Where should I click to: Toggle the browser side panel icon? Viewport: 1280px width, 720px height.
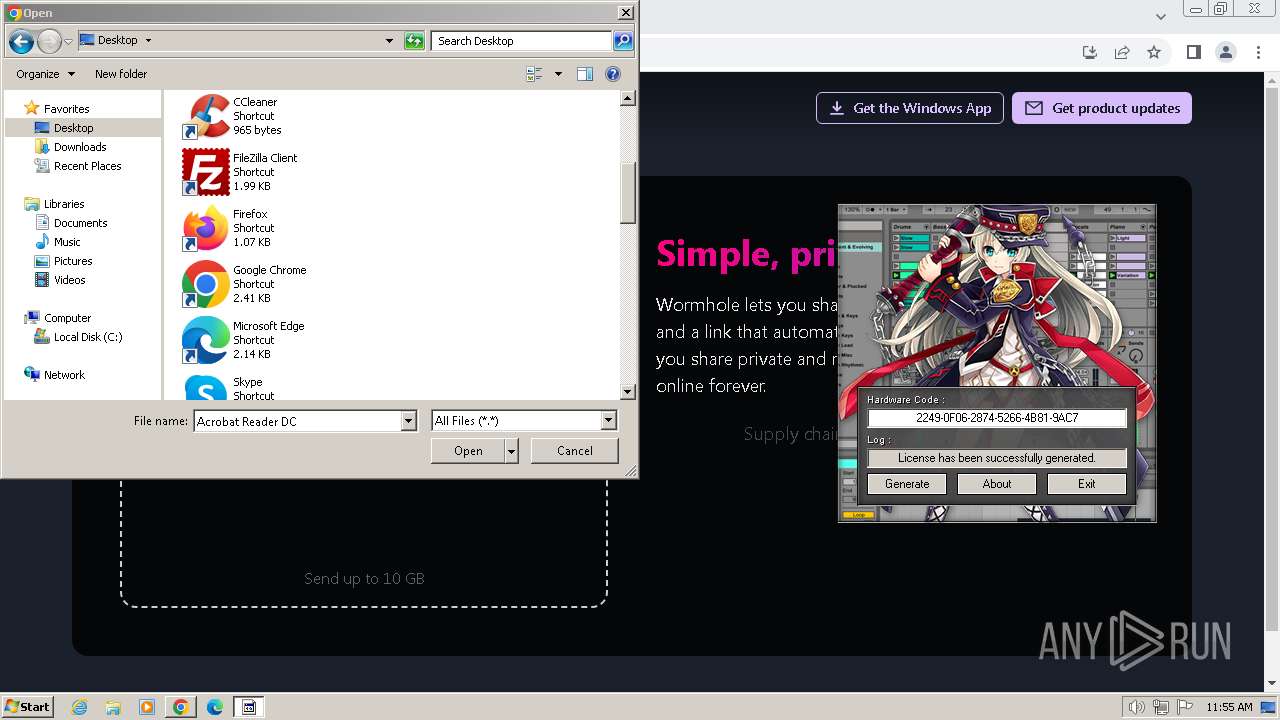1193,52
